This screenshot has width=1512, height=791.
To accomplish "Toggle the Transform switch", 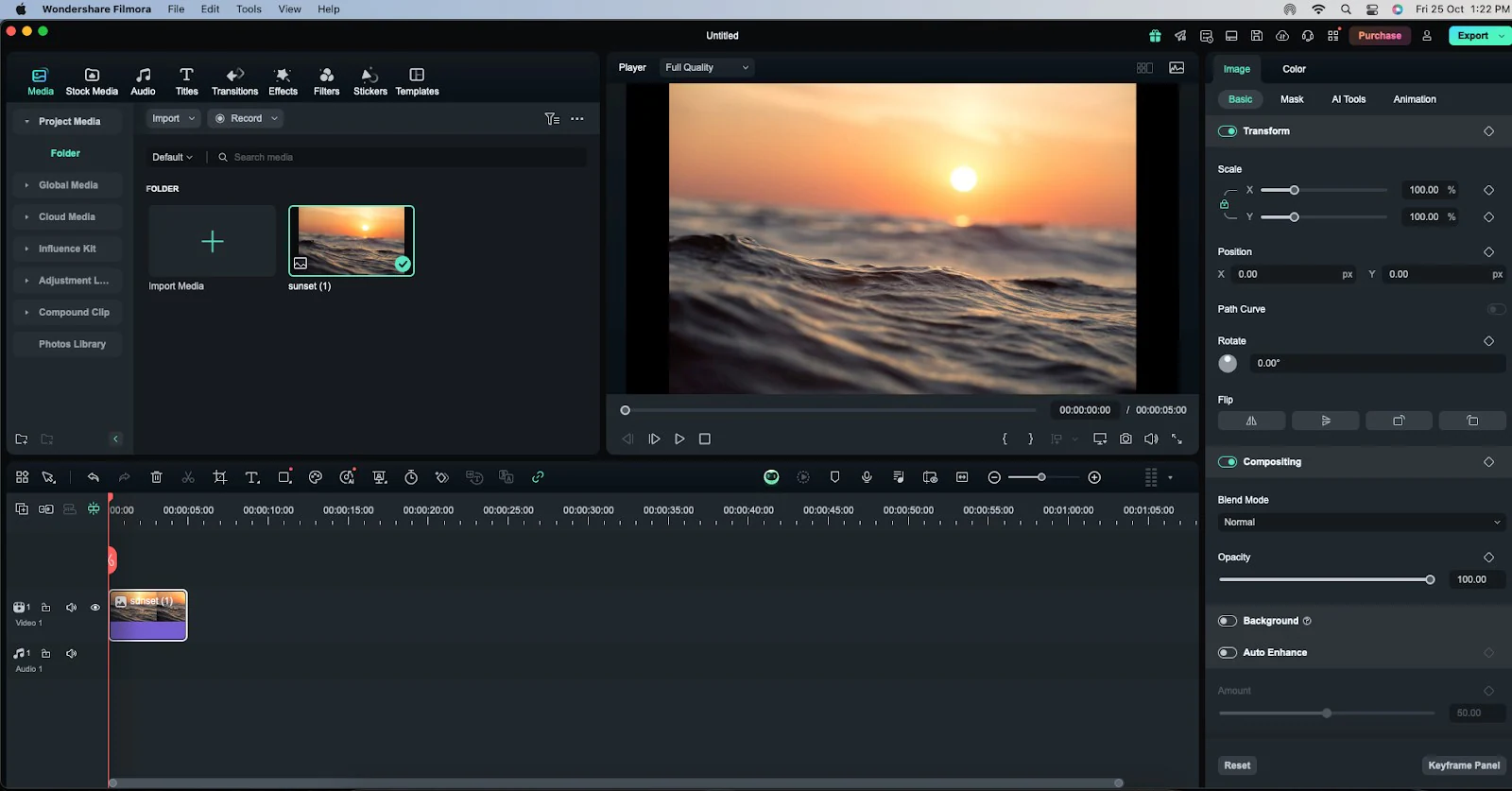I will coord(1228,131).
